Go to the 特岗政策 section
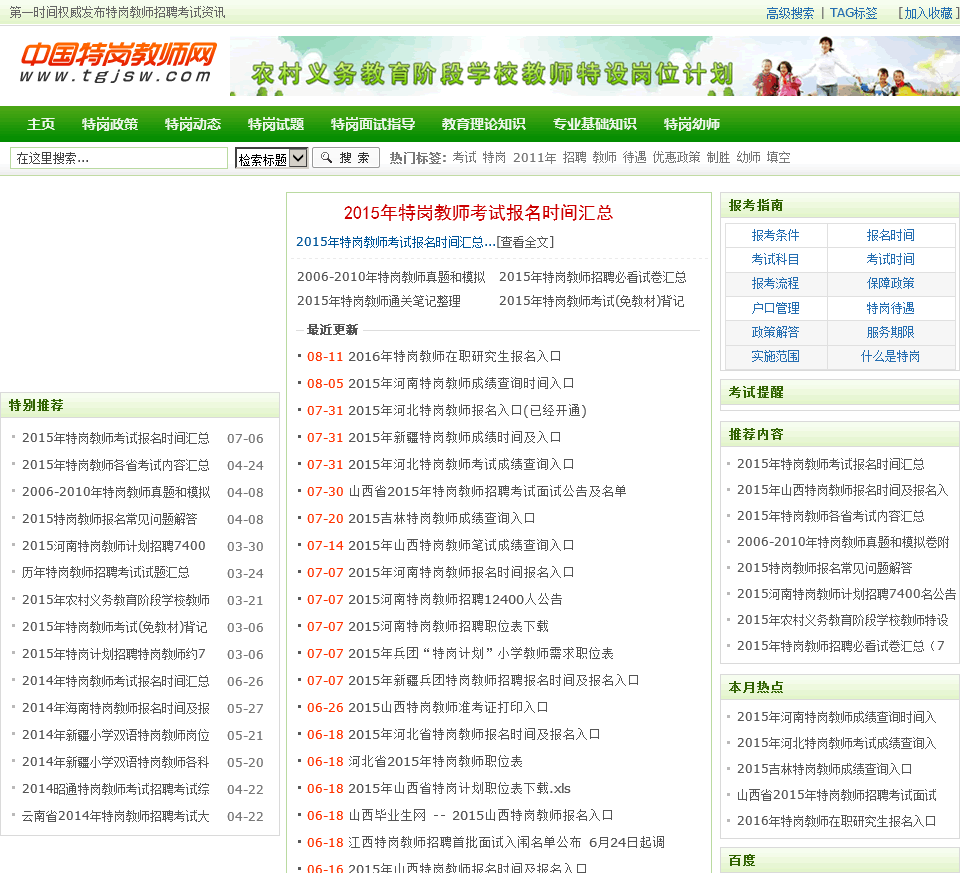960x873 pixels. tap(110, 124)
